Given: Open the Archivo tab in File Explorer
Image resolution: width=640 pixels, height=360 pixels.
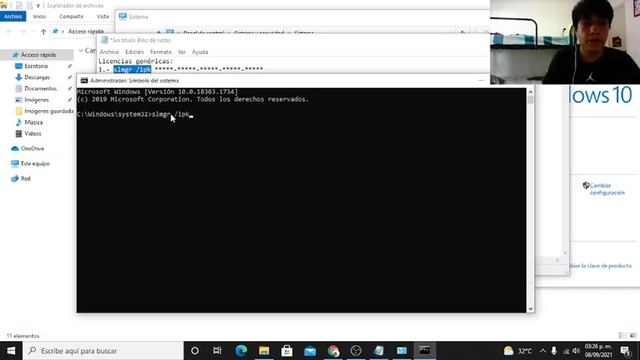Looking at the screenshot, I should [x=13, y=16].
